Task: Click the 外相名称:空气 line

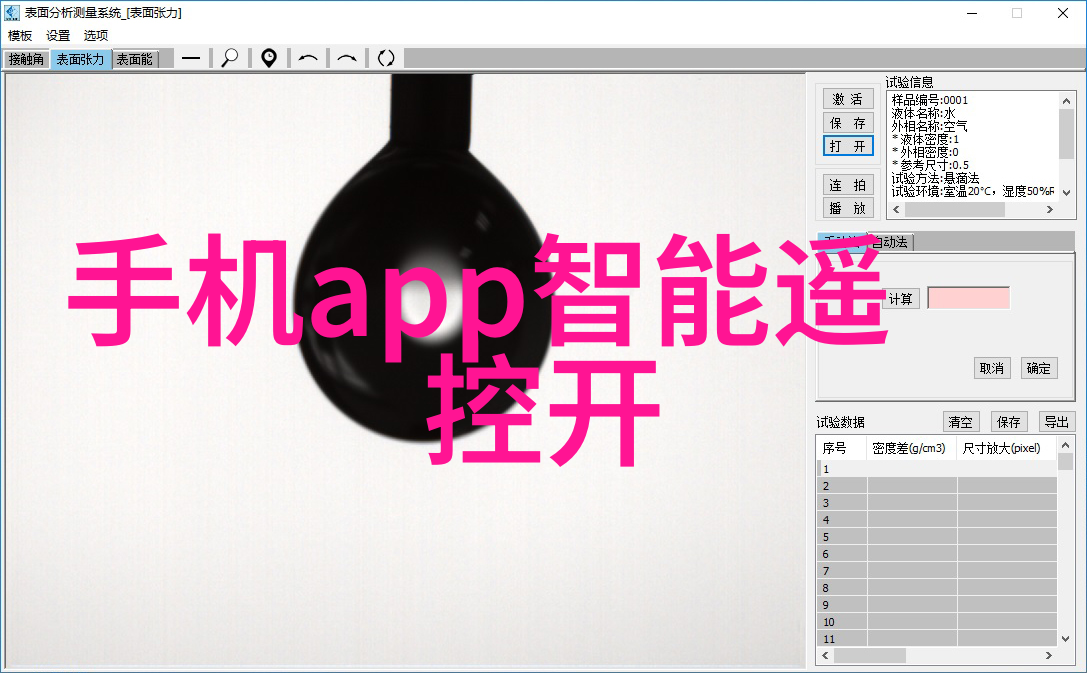Action: click(930, 126)
